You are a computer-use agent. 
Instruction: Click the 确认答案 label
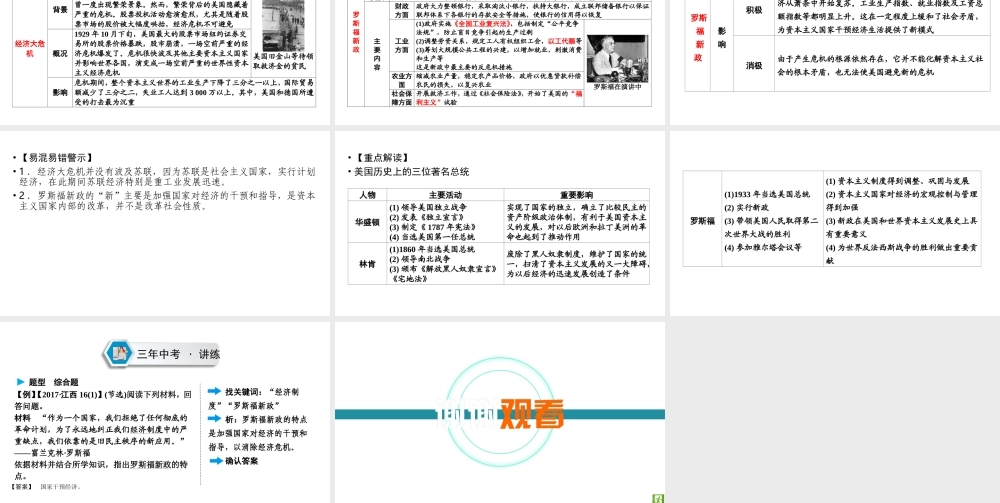pyautogui.click(x=242, y=460)
